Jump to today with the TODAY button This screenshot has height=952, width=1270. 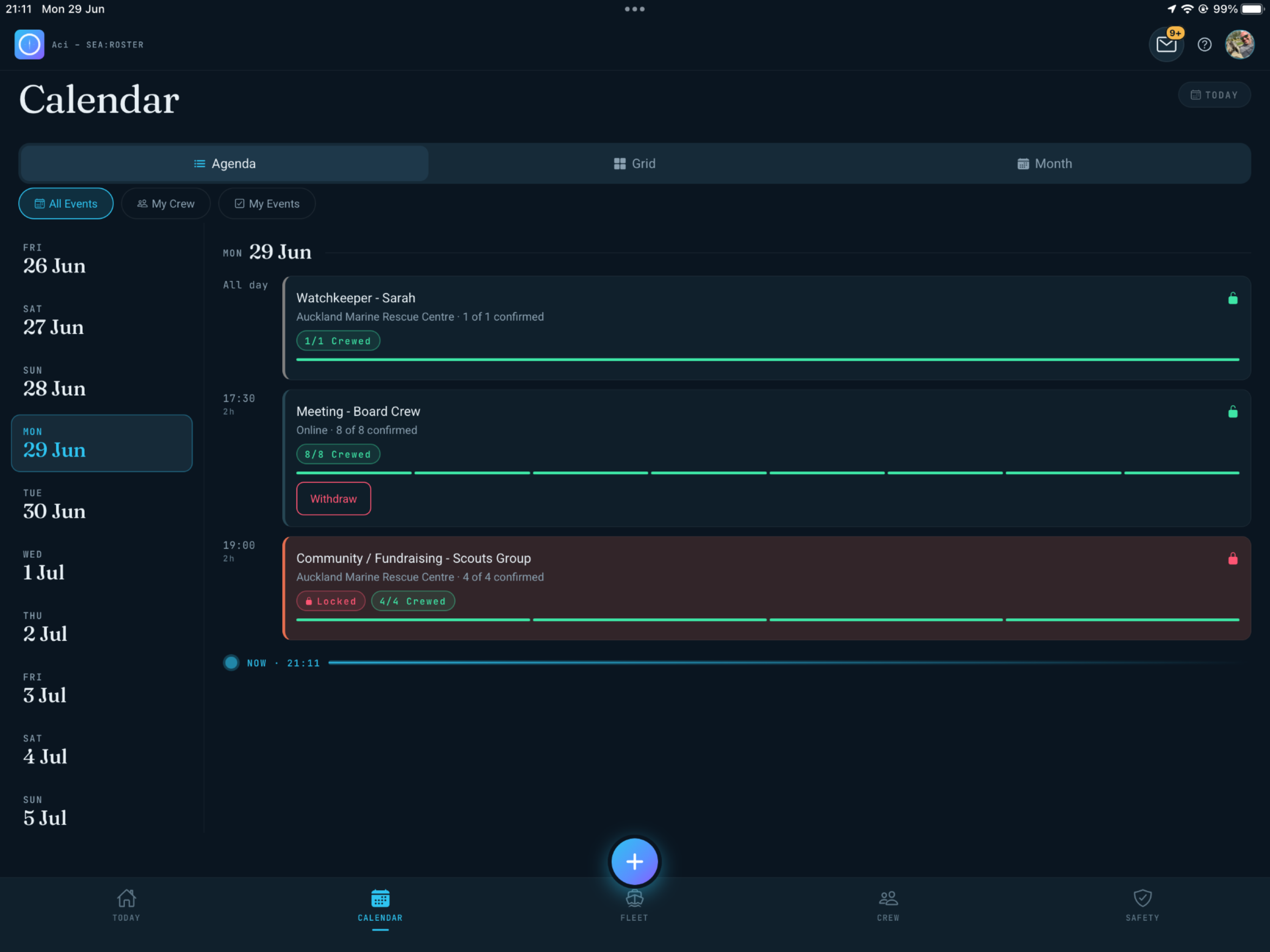pyautogui.click(x=1214, y=95)
